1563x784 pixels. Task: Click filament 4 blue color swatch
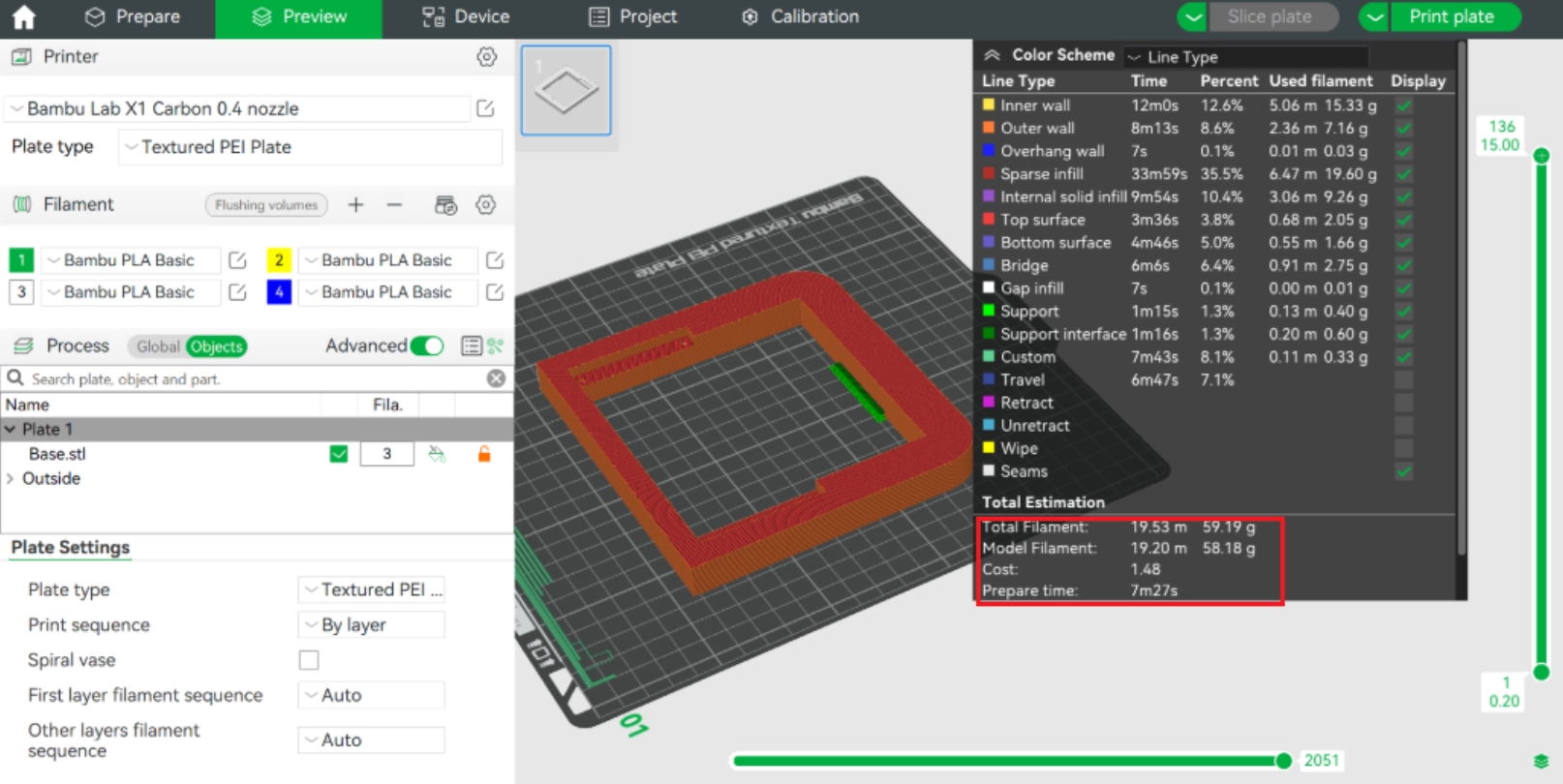(279, 292)
